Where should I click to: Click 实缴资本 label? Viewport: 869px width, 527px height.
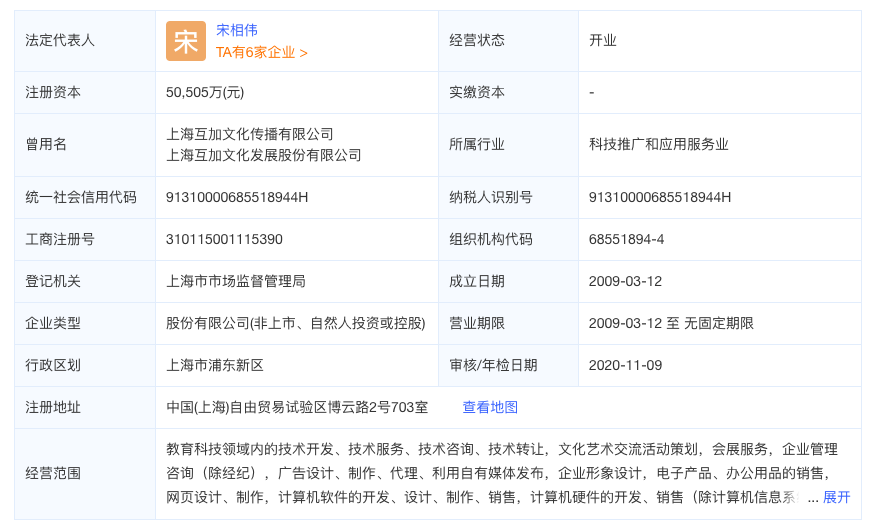[477, 92]
